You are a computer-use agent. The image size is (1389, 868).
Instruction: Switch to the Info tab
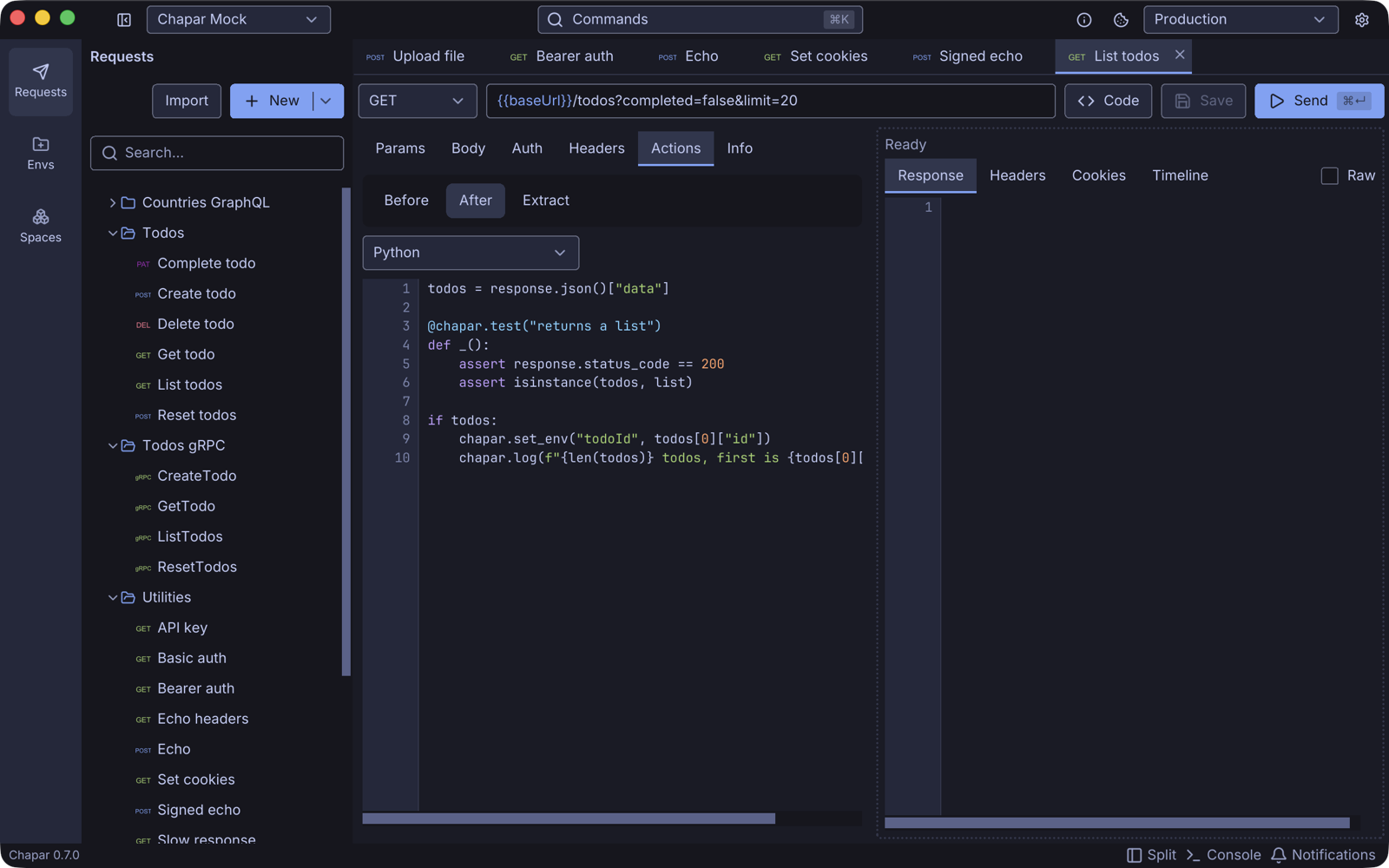[740, 148]
